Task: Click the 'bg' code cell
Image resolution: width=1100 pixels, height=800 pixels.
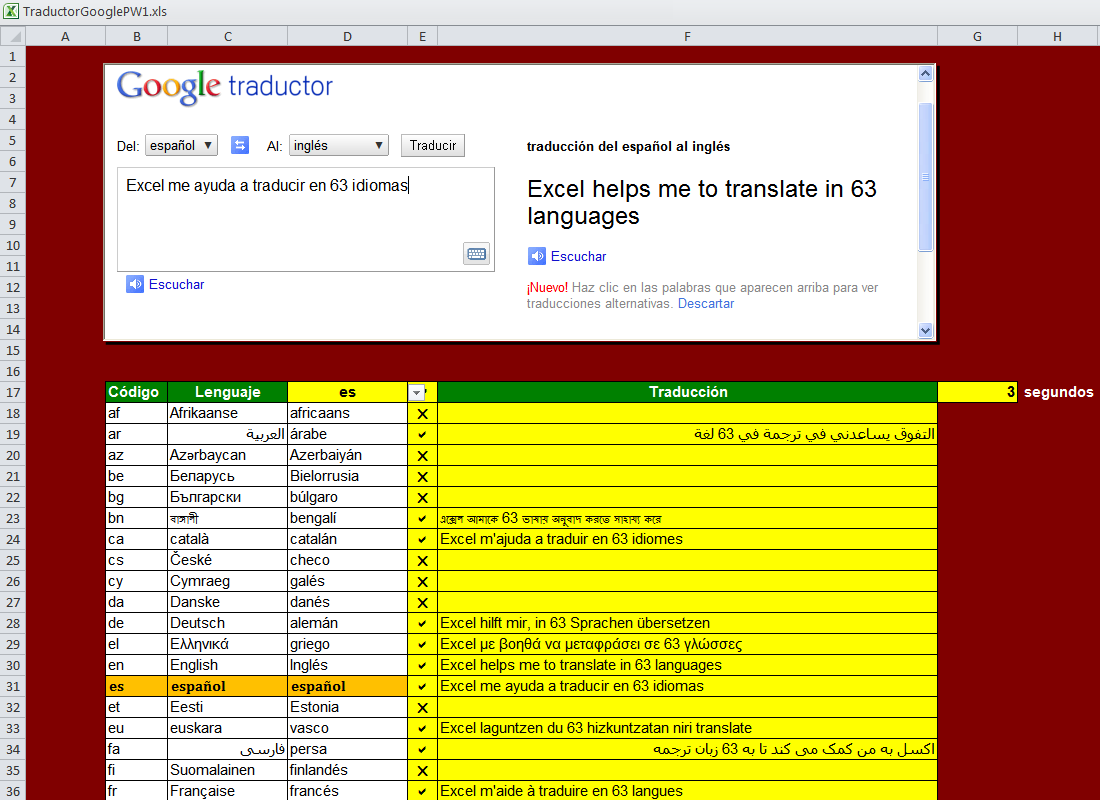Action: 136,498
